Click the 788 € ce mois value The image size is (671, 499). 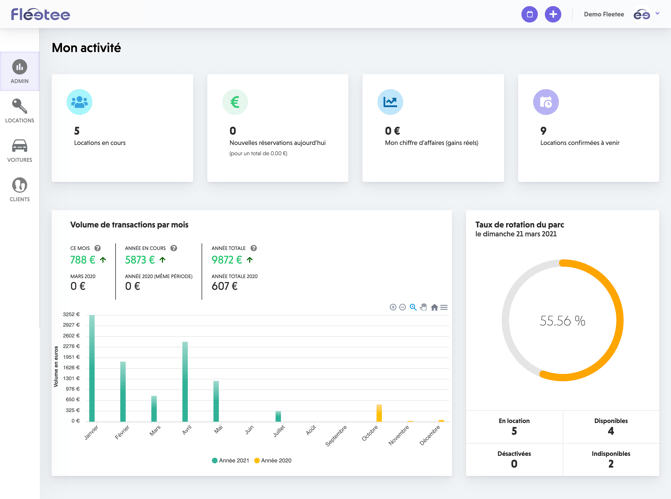coord(83,260)
